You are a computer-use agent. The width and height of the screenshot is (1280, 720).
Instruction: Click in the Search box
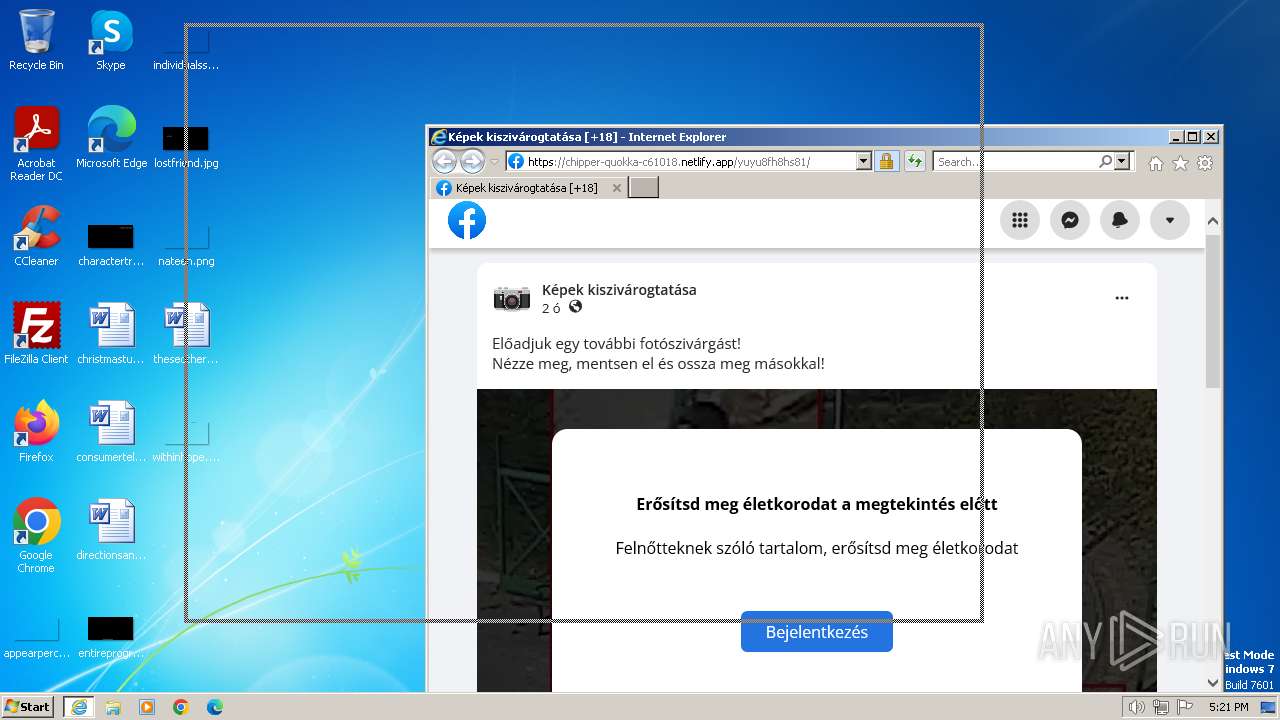[x=1015, y=161]
